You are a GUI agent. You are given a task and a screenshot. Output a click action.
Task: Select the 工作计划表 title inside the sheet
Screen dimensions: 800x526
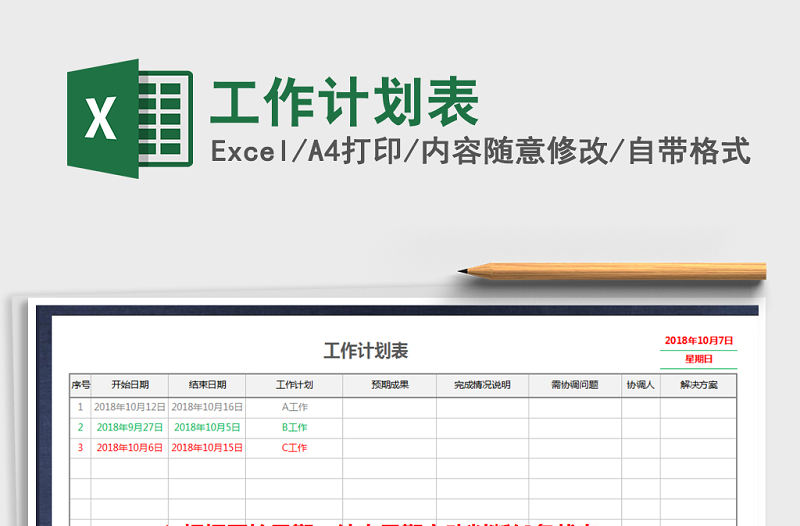[x=366, y=351]
